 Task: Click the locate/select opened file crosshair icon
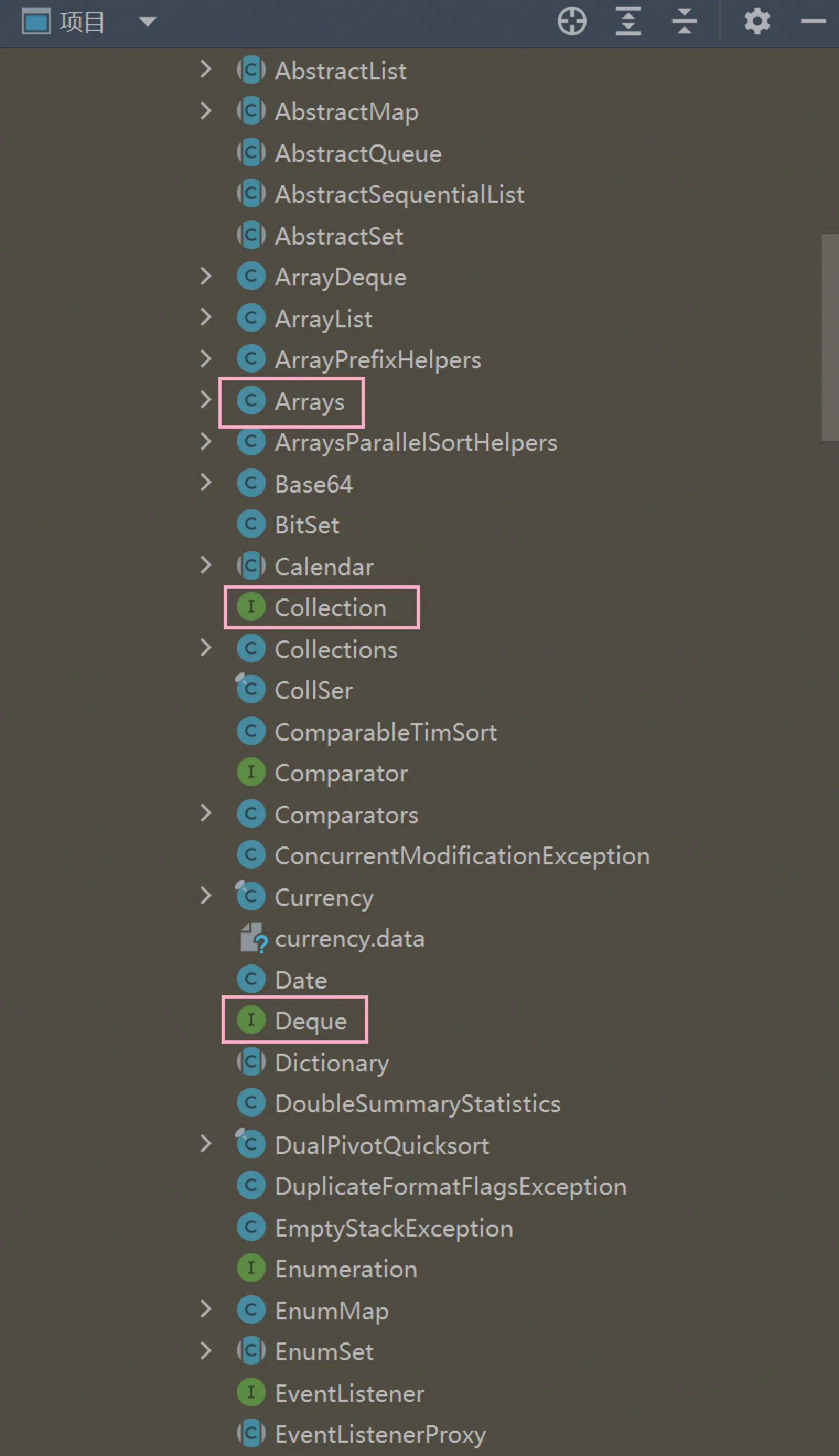[572, 22]
